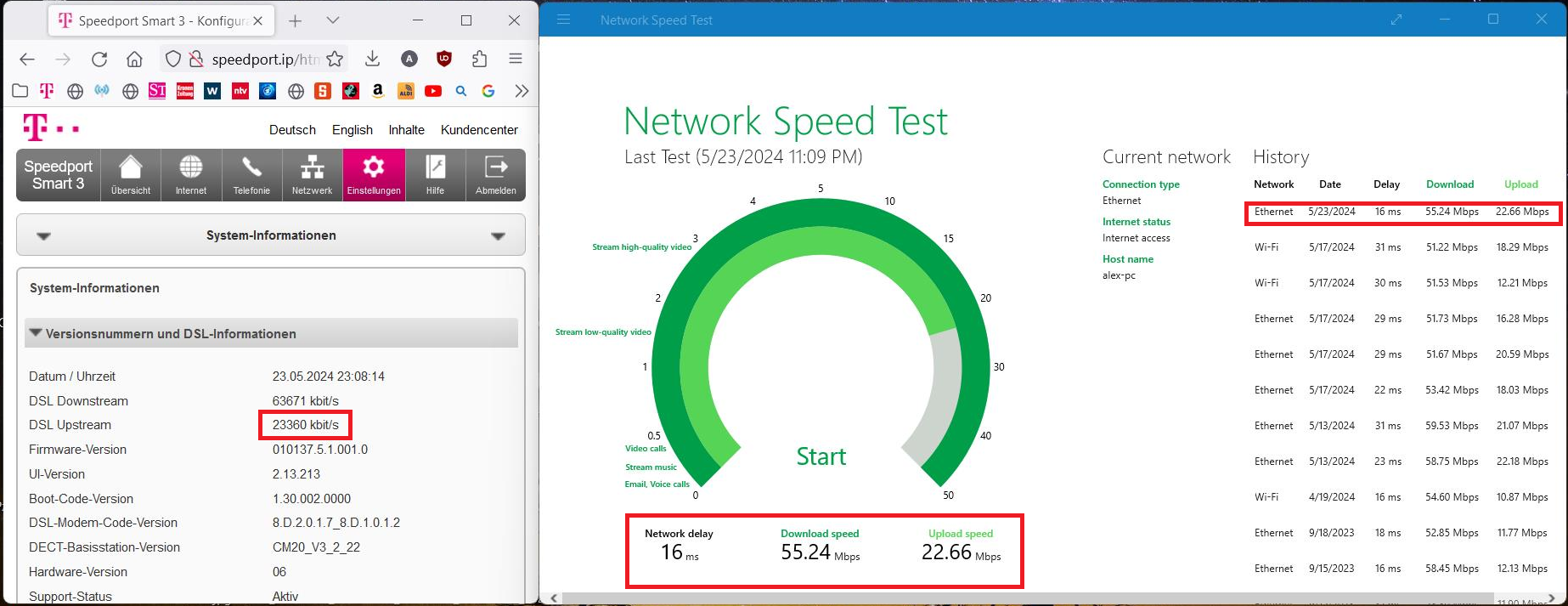Click scrollbar left arrow in Speed Test
The image size is (1568, 606).
[x=555, y=598]
